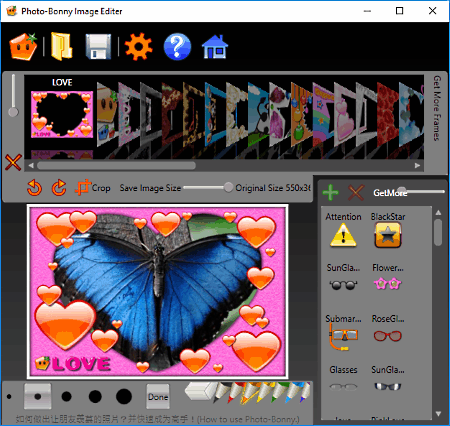Choose the round black SunGla... sticker

343,278
